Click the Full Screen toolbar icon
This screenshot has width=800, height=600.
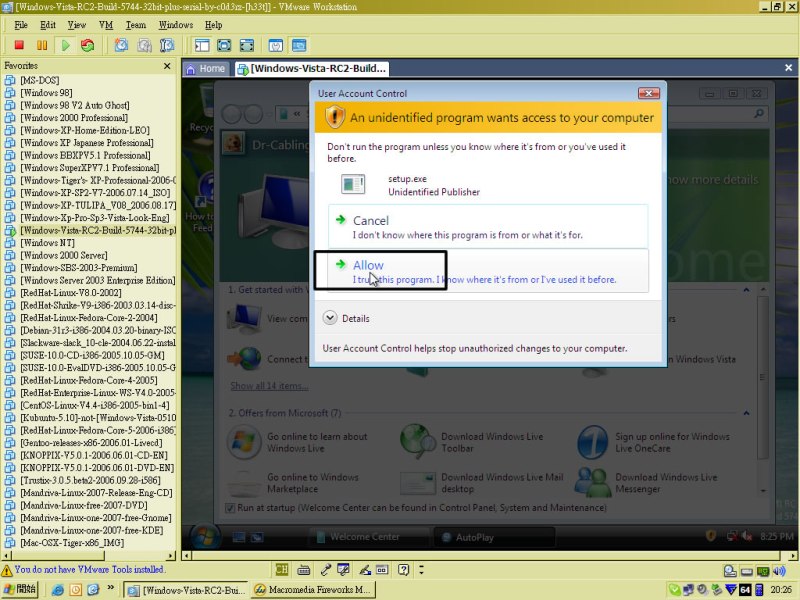(247, 45)
